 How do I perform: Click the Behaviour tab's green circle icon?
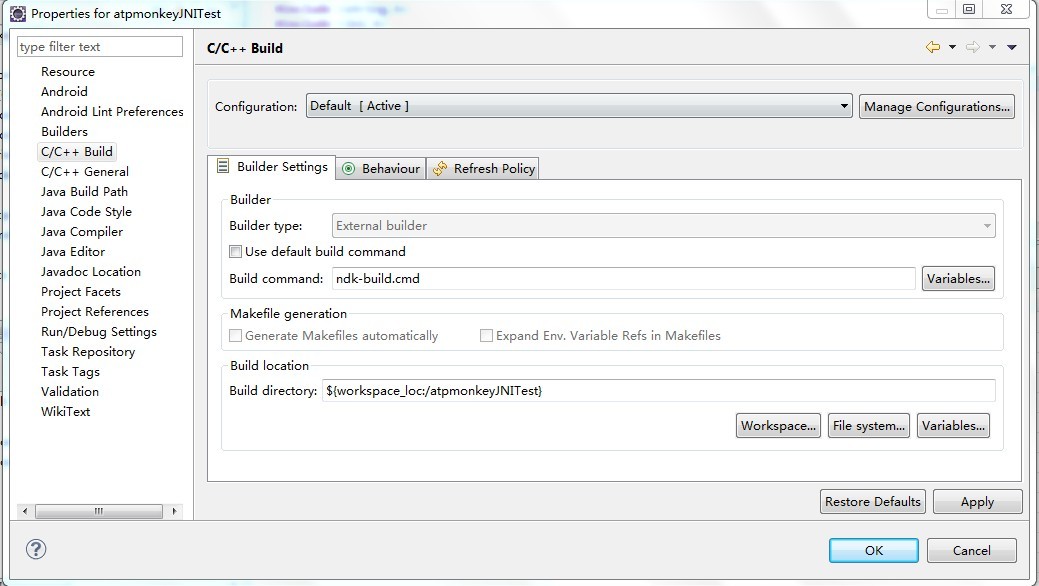pos(348,169)
